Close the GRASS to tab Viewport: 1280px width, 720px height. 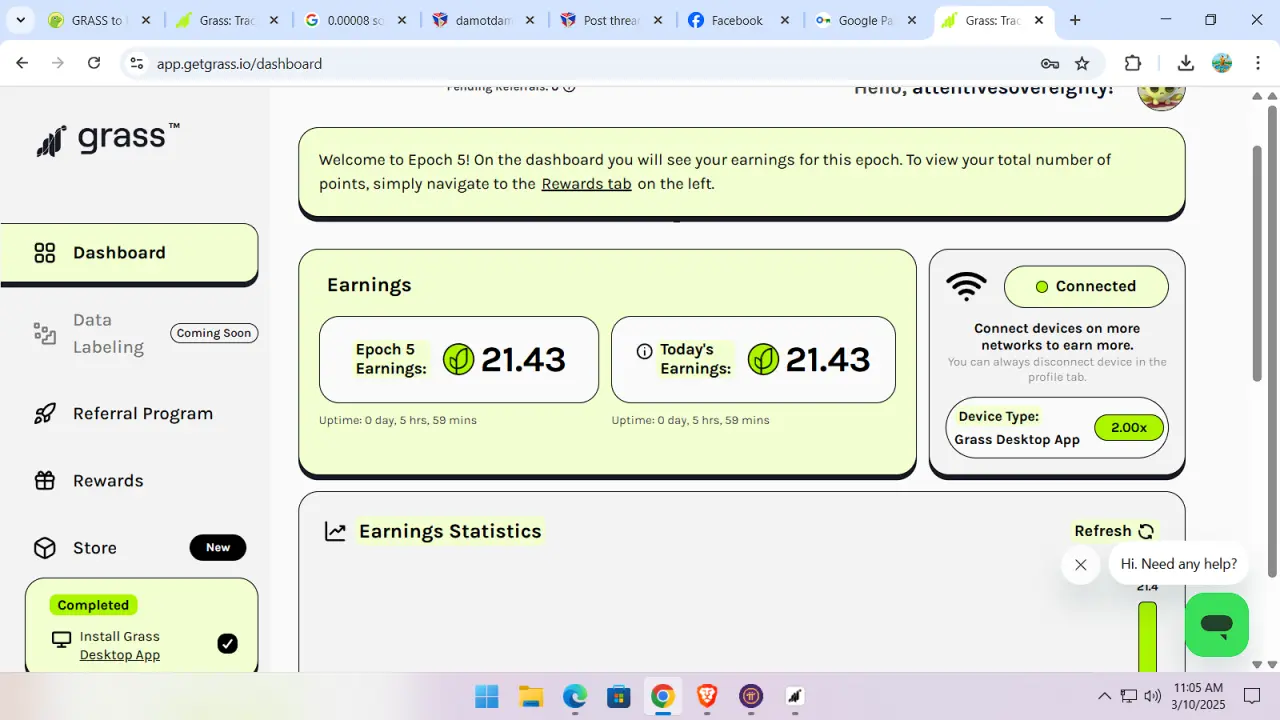(x=146, y=20)
